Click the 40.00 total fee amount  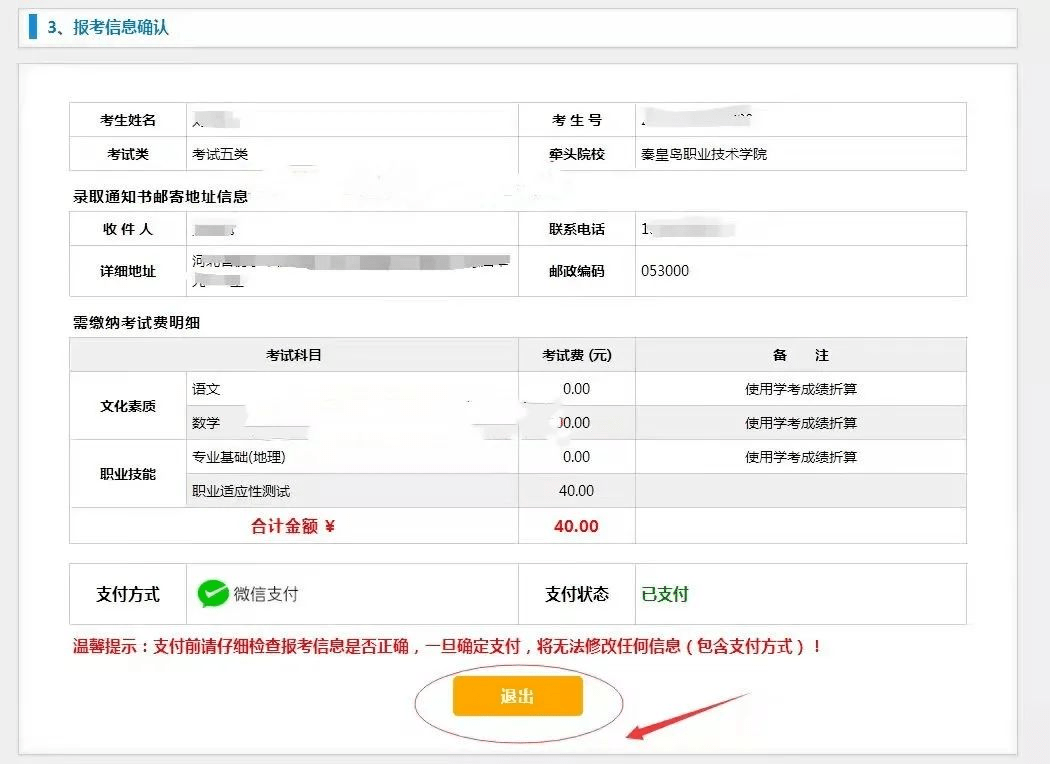pos(577,525)
